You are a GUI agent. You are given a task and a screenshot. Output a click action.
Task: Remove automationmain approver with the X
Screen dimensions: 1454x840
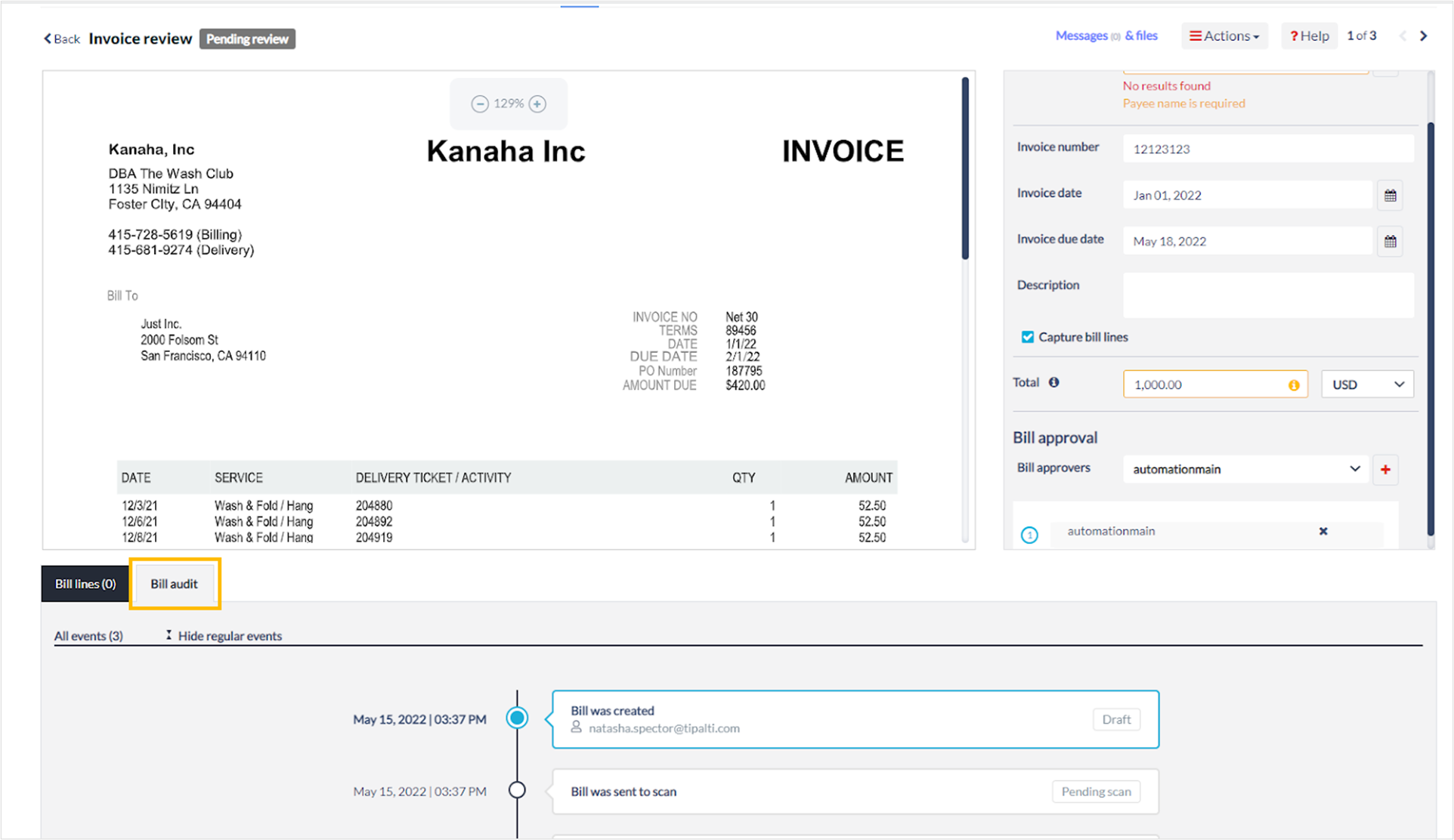point(1323,531)
